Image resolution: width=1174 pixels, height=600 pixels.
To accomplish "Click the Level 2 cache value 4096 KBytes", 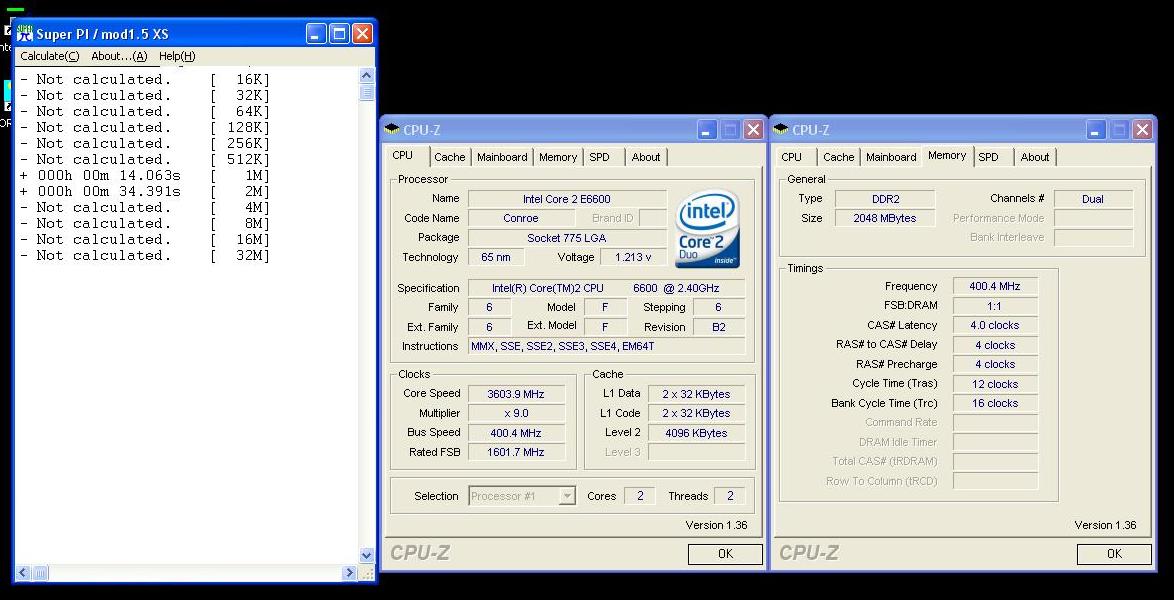I will tap(696, 433).
